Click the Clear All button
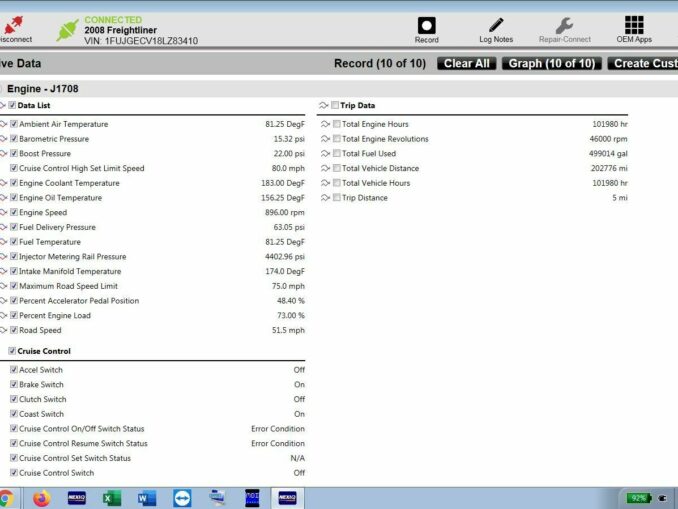The height and width of the screenshot is (509, 678). [467, 64]
